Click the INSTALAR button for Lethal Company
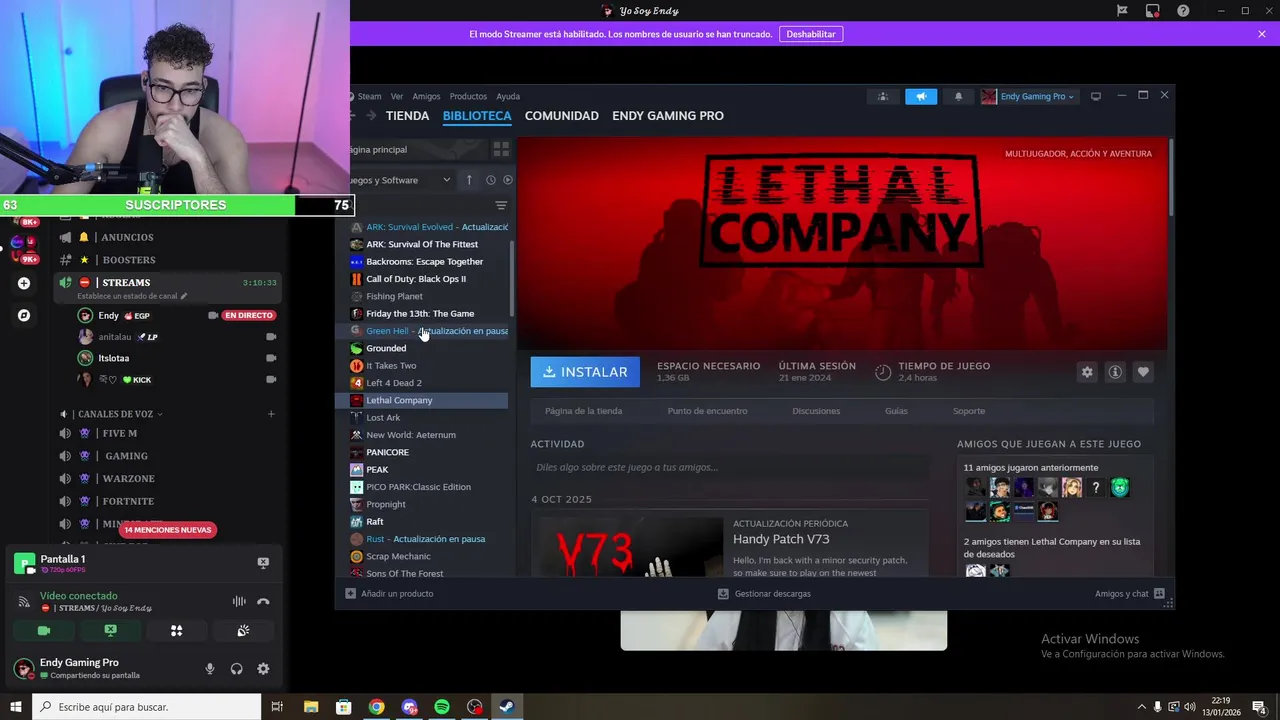The width and height of the screenshot is (1280, 720). (x=585, y=372)
